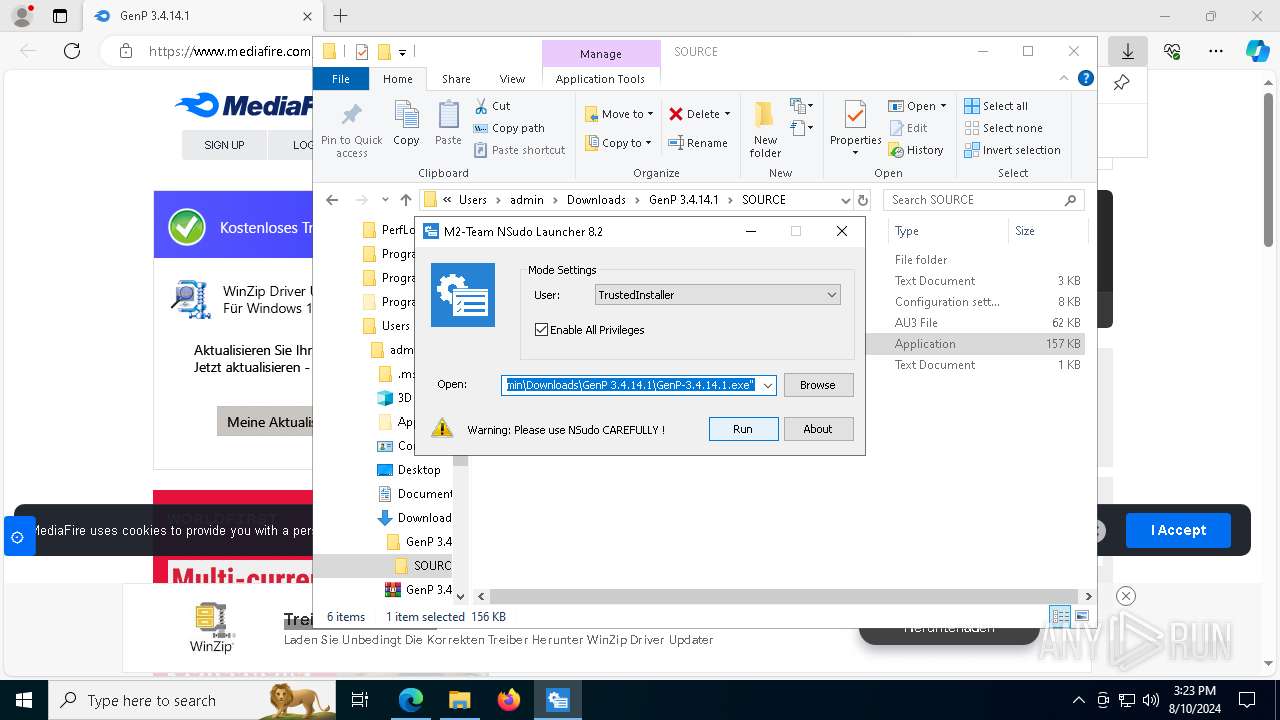Open Explorer help question mark icon
The image size is (1280, 720).
[x=1085, y=79]
